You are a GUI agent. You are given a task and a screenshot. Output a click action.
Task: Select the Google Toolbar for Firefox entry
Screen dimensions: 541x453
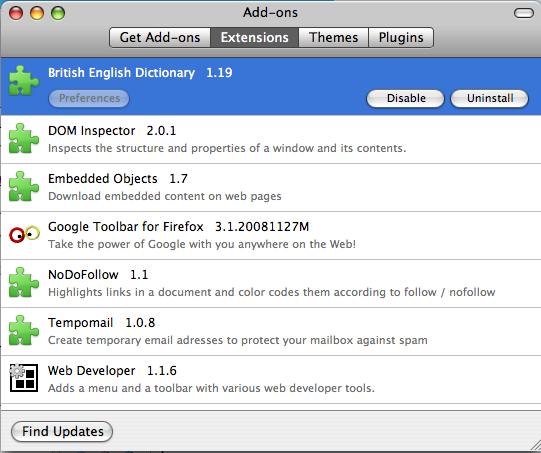click(x=270, y=236)
